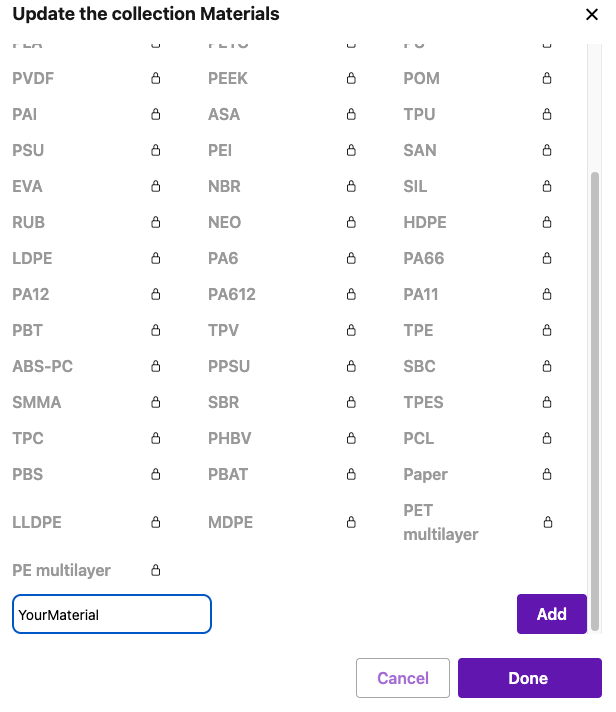The width and height of the screenshot is (616, 712).
Task: Close the Update collection dialog
Action: point(591,15)
